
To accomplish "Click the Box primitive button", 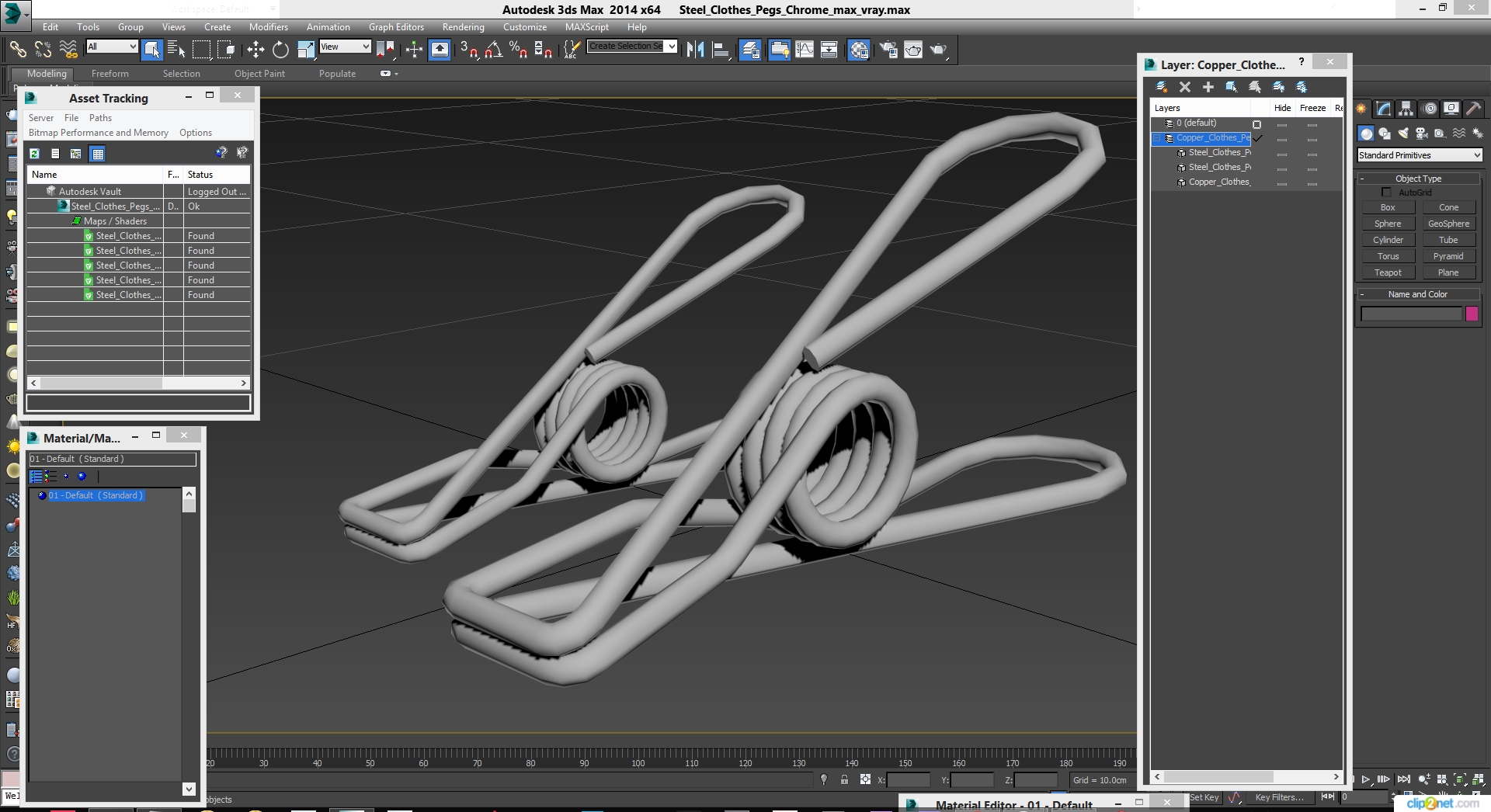I will (x=1388, y=207).
